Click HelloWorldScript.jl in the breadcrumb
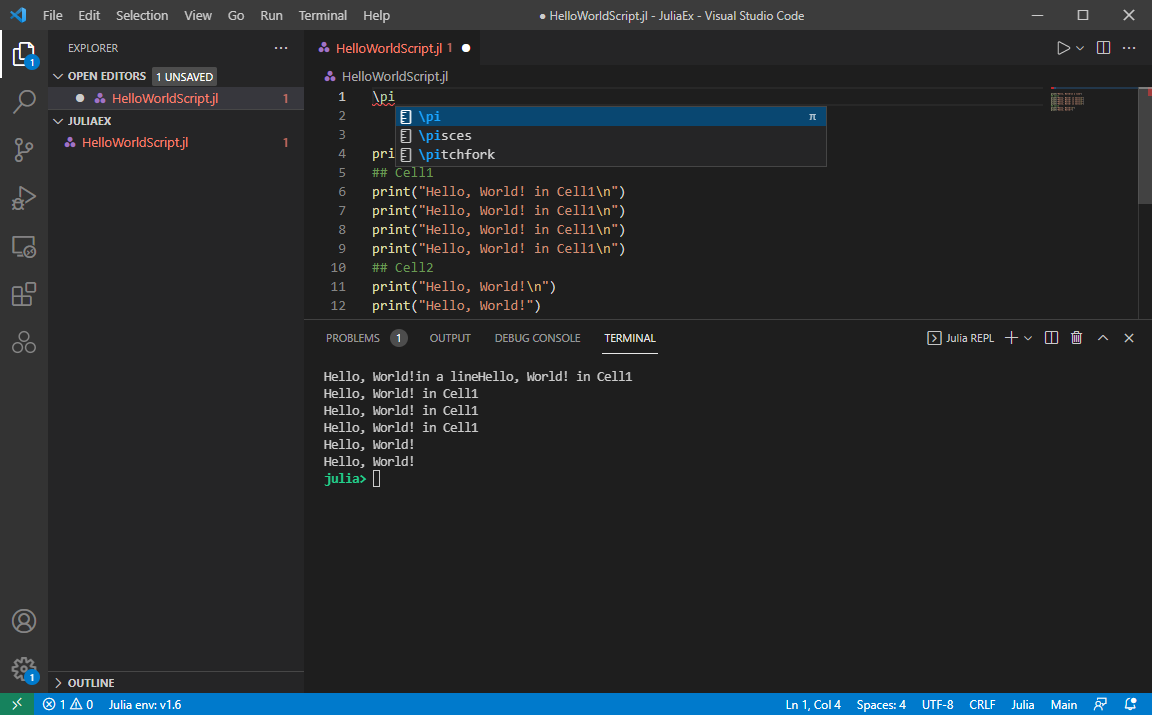 (395, 76)
